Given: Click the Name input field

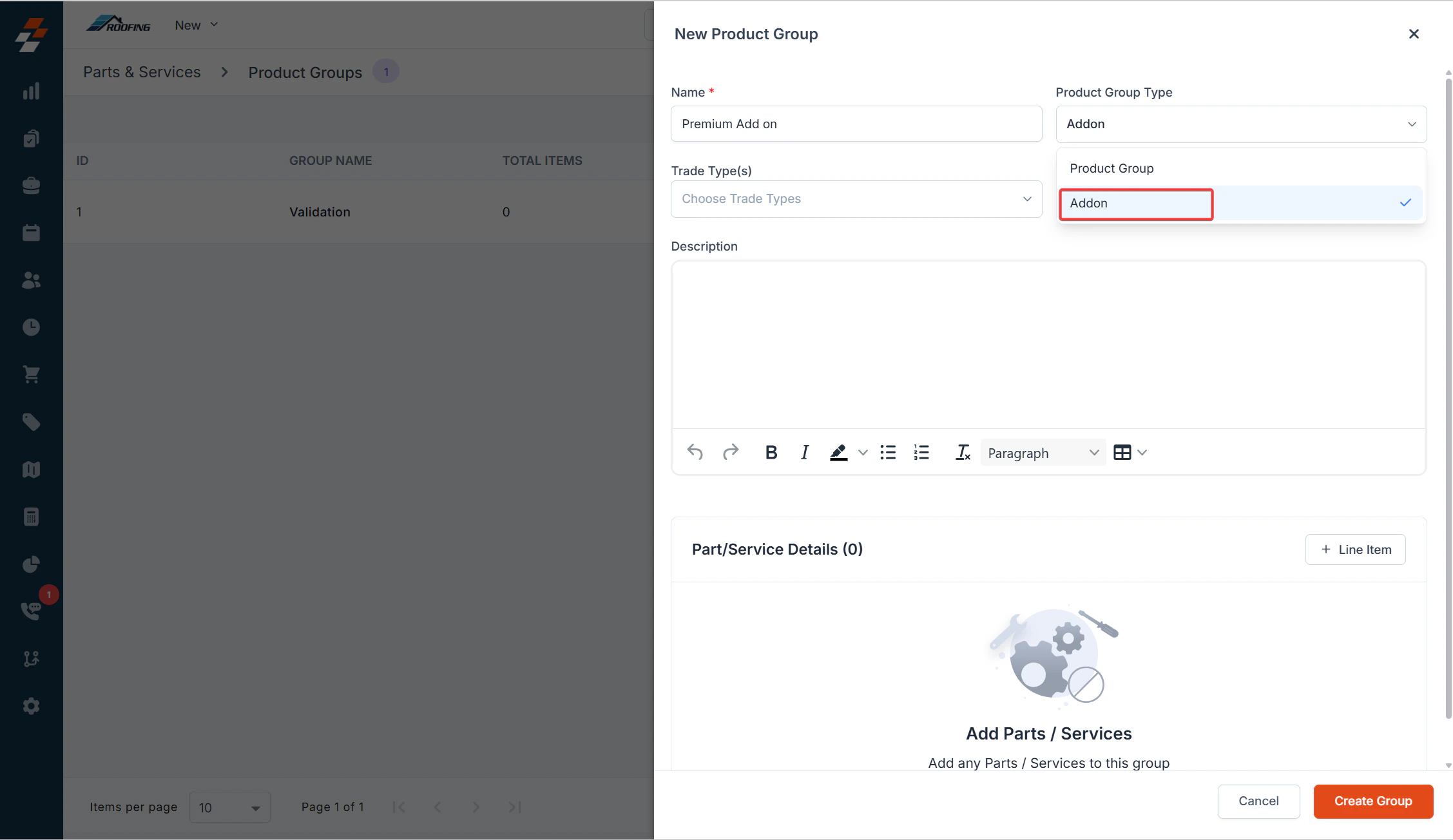Looking at the screenshot, I should 856,124.
